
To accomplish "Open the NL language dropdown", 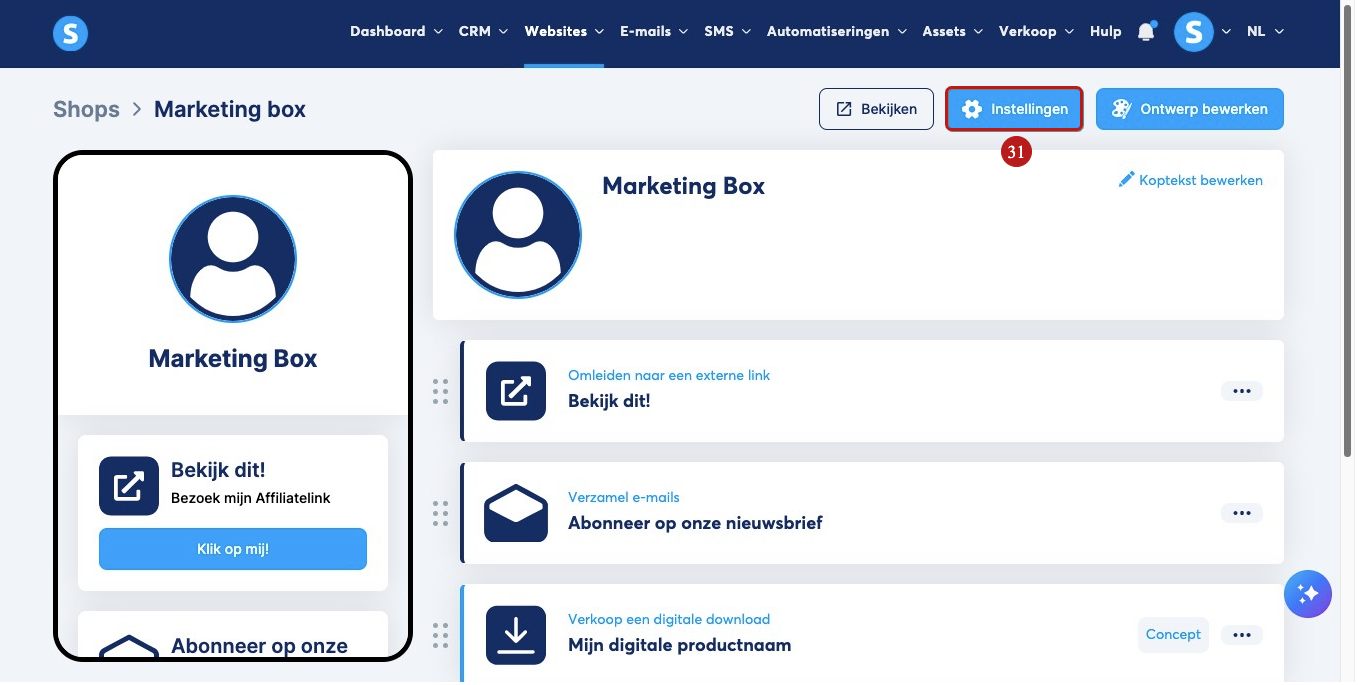I will [x=1265, y=32].
